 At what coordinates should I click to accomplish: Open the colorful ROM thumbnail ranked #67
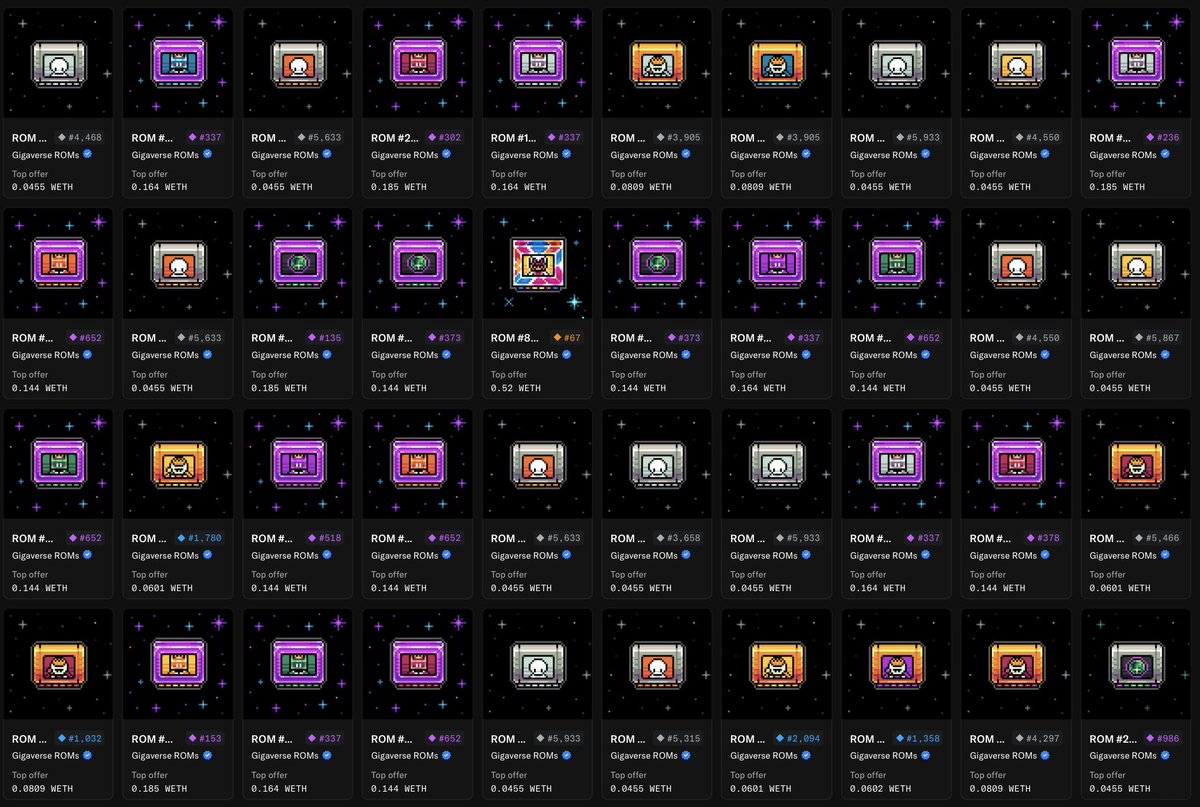click(x=537, y=264)
